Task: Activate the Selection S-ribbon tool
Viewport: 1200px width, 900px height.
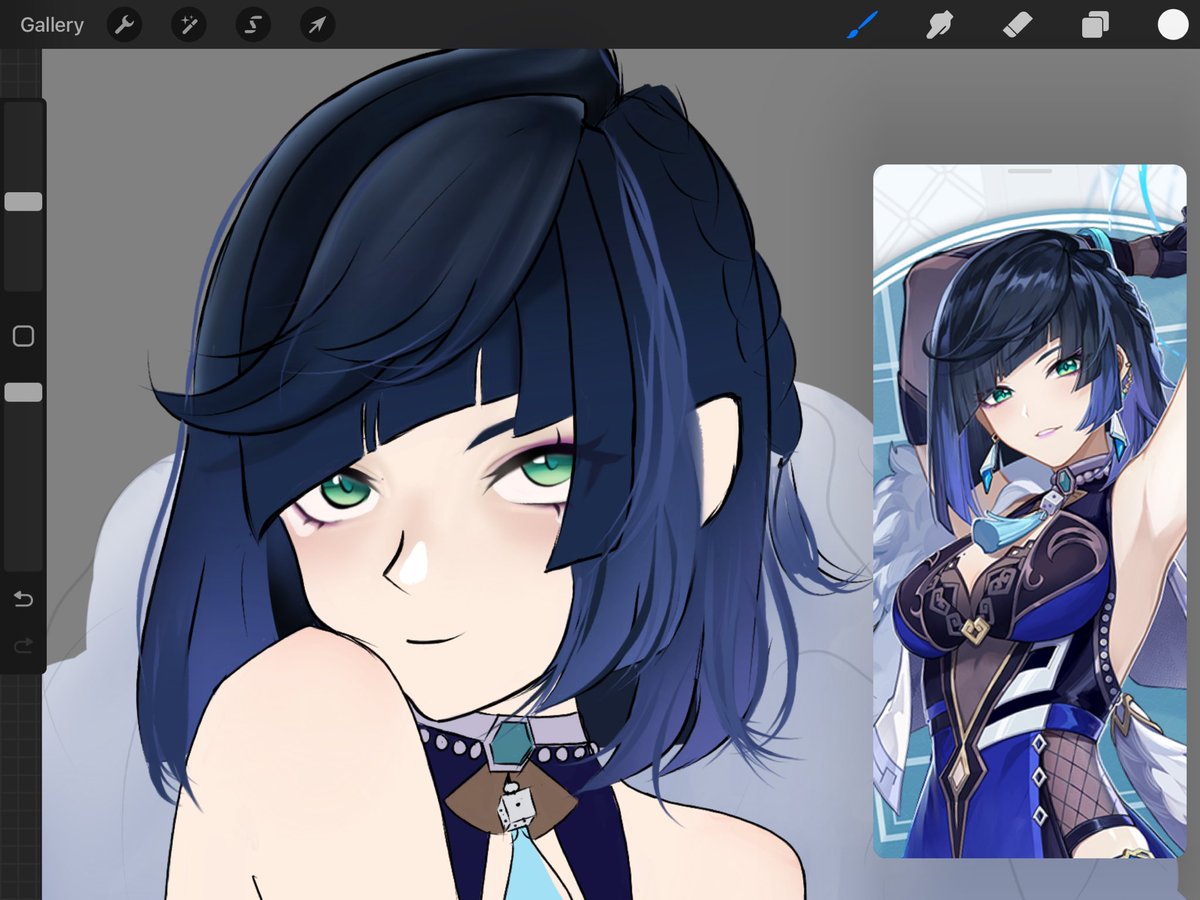Action: 253,25
